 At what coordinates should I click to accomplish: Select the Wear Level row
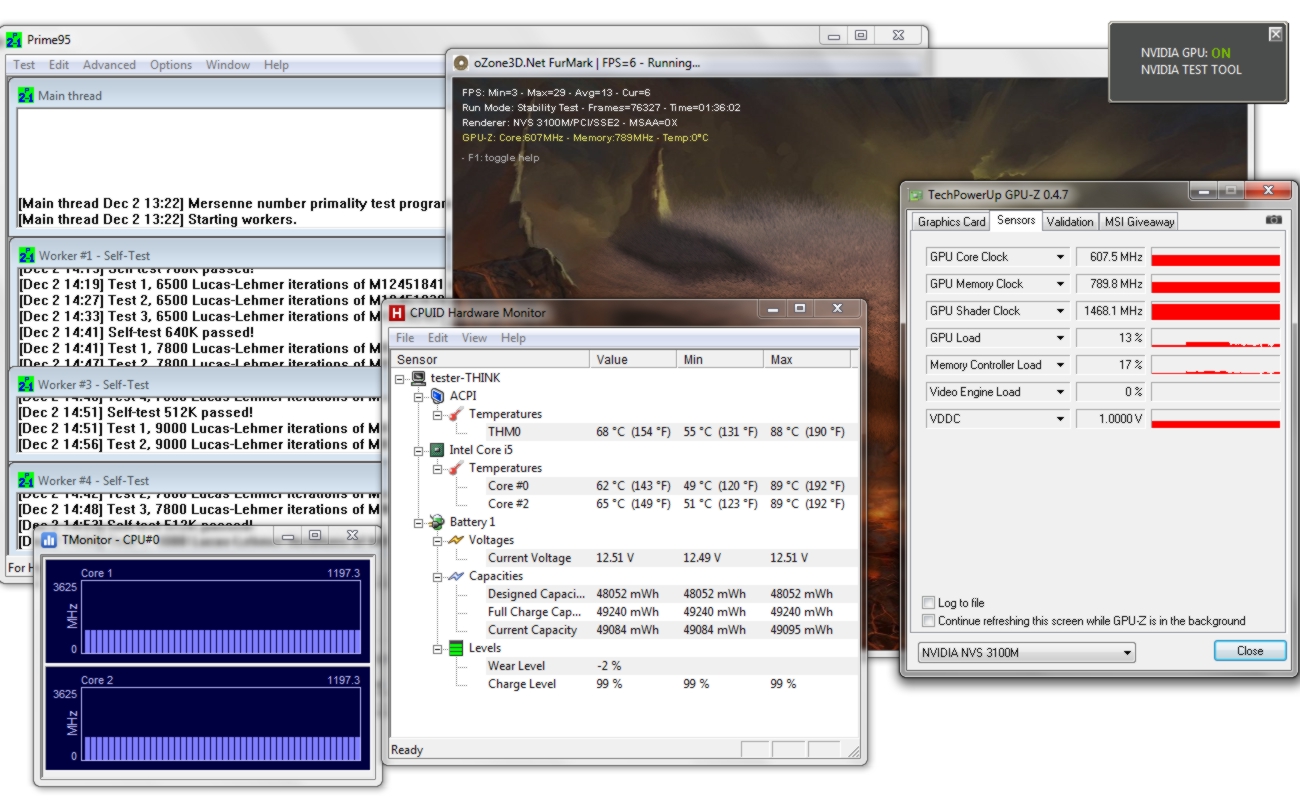click(624, 666)
